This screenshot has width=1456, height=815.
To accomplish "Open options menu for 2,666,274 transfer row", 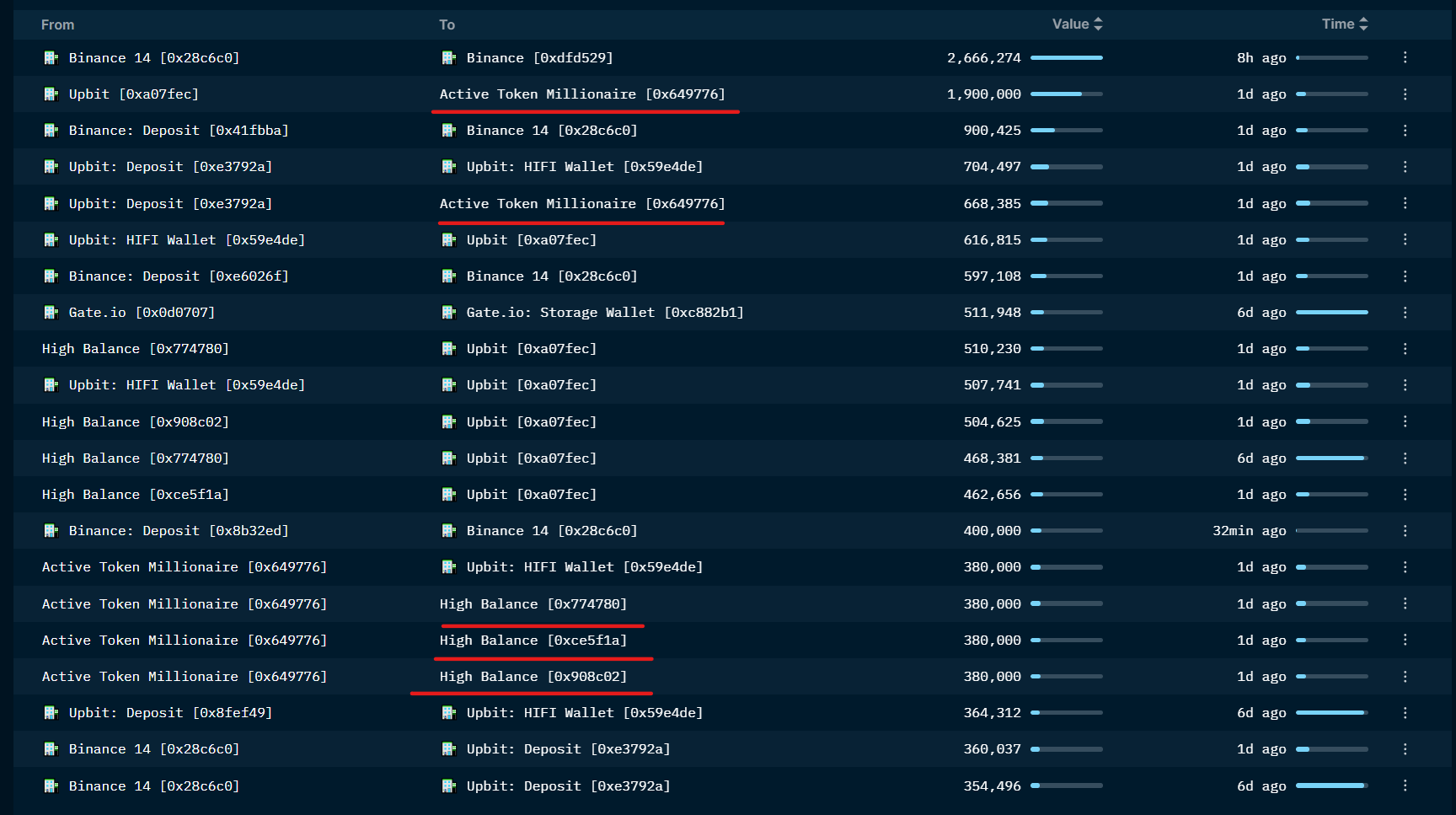I will (1405, 57).
